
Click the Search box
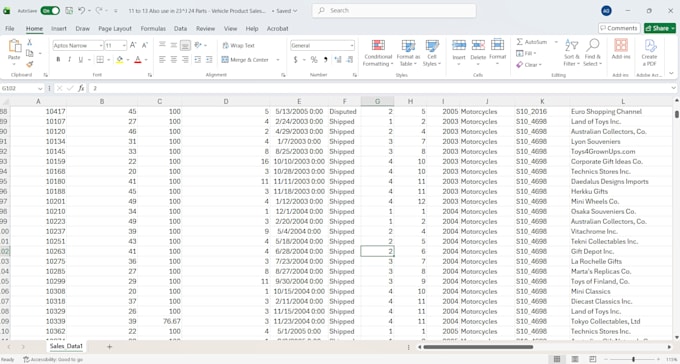(394, 10)
